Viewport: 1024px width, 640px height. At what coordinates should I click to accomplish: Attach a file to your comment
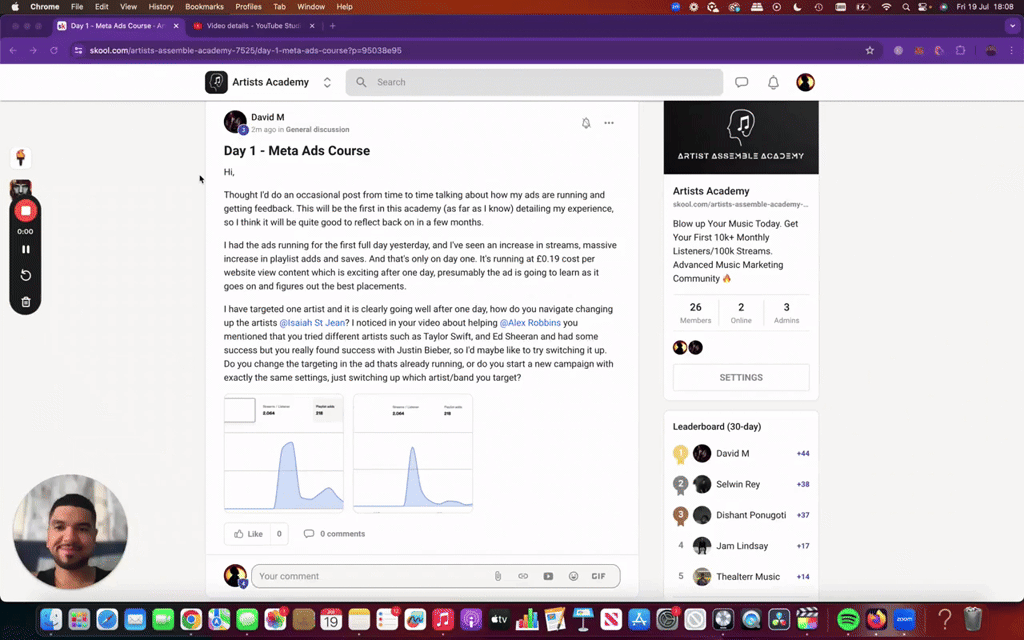coord(498,576)
